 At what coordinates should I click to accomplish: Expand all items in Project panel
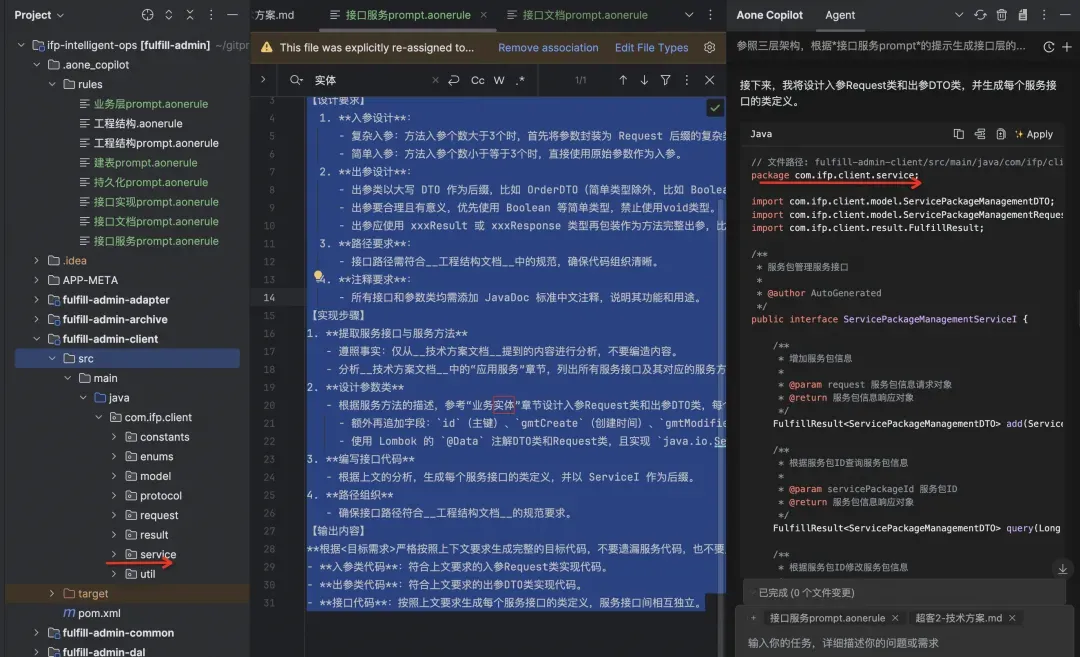point(169,14)
